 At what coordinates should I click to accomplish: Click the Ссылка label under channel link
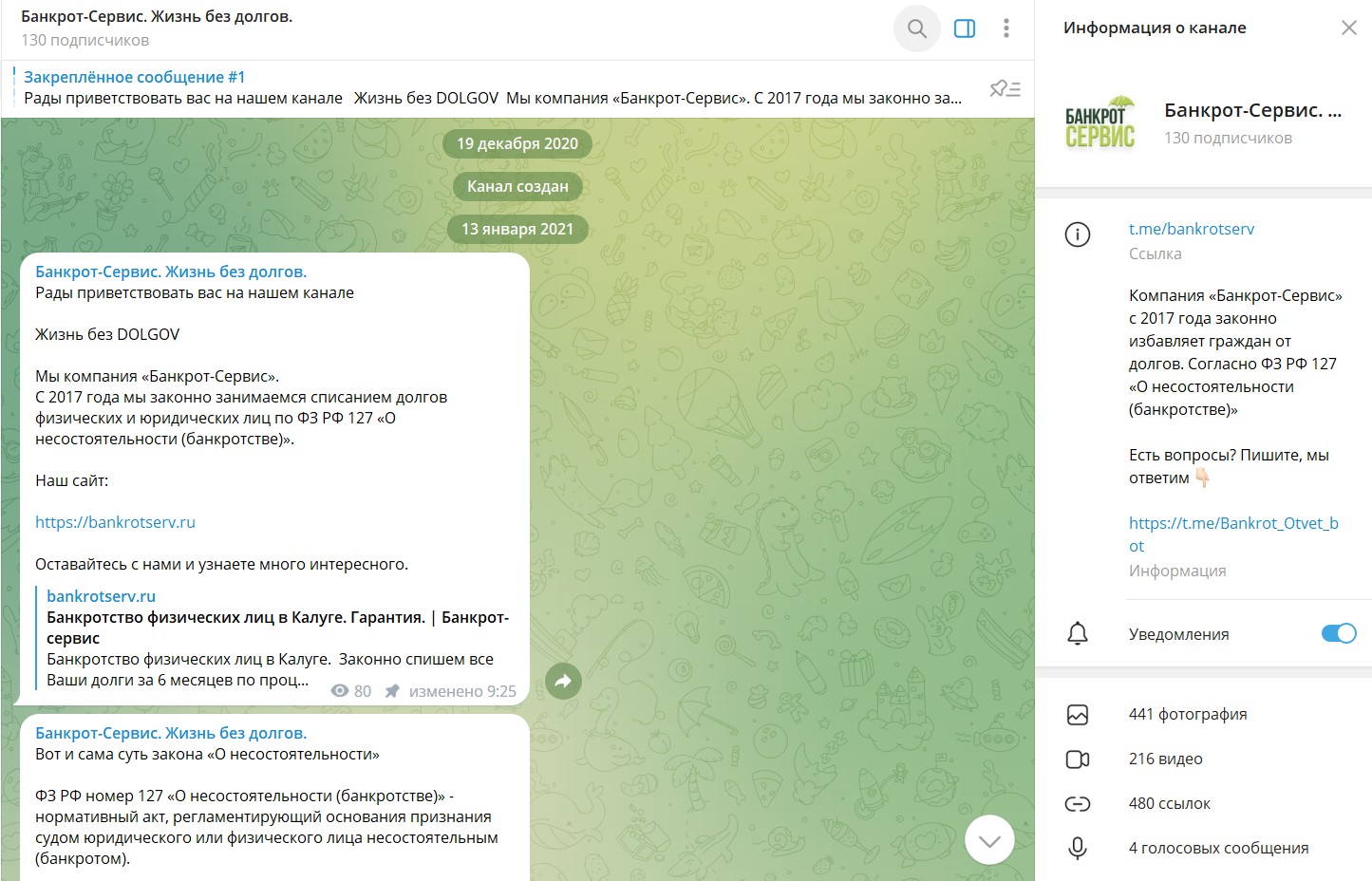pyautogui.click(x=1155, y=253)
